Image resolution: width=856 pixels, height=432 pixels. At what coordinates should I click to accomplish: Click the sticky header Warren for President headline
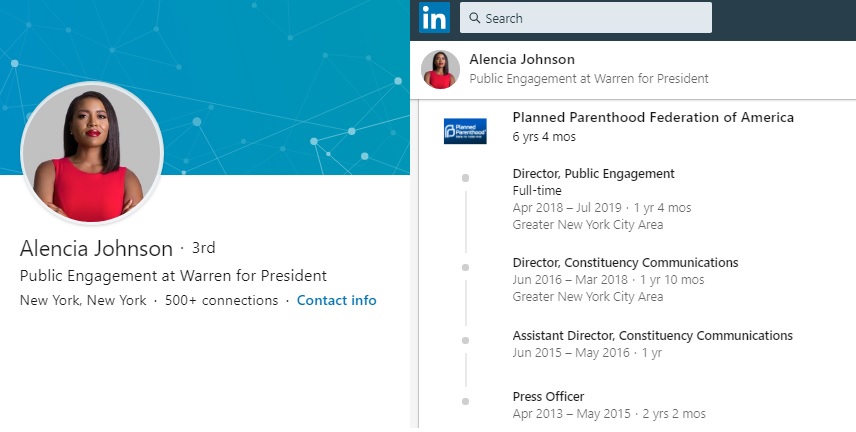pyautogui.click(x=589, y=79)
